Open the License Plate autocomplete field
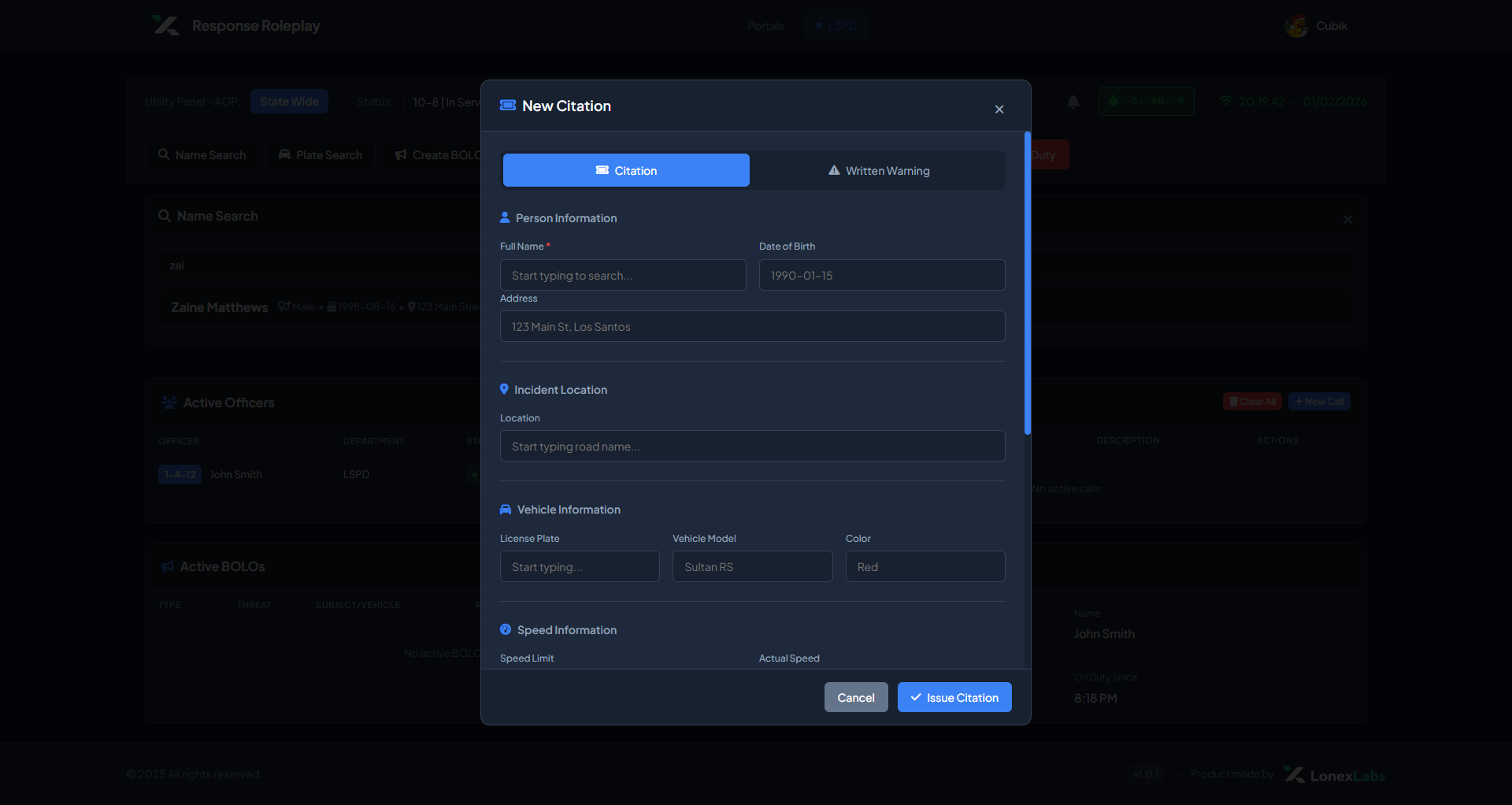Image resolution: width=1512 pixels, height=805 pixels. (x=580, y=567)
